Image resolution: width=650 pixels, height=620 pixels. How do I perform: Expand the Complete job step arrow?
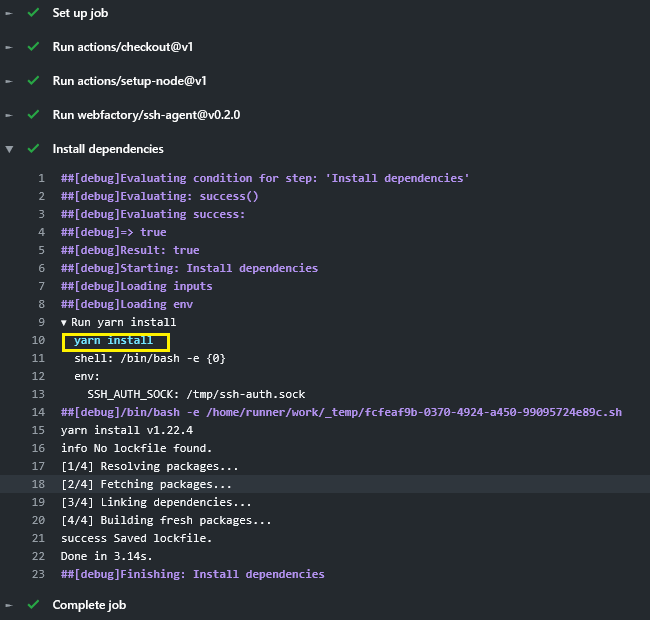9,605
